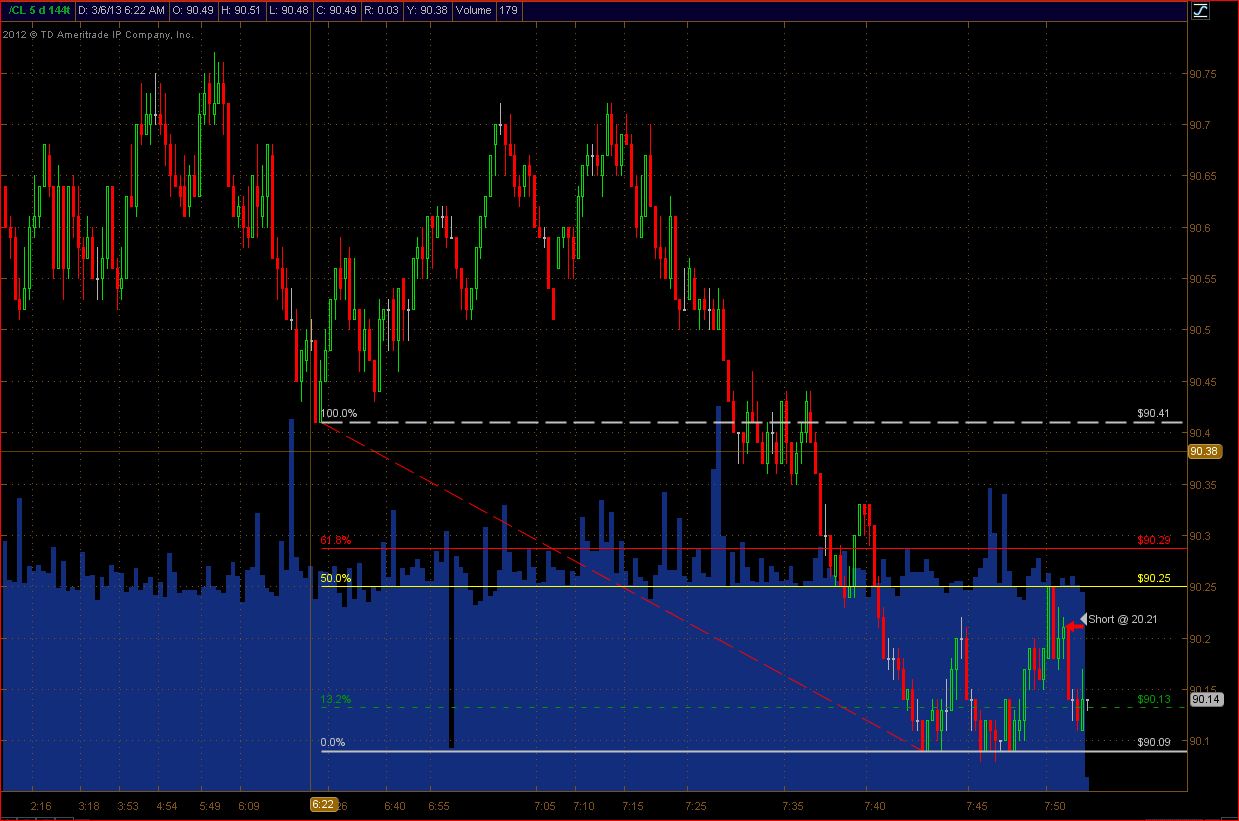Click the 5:49 time axis label
The height and width of the screenshot is (821, 1239).
[212, 805]
